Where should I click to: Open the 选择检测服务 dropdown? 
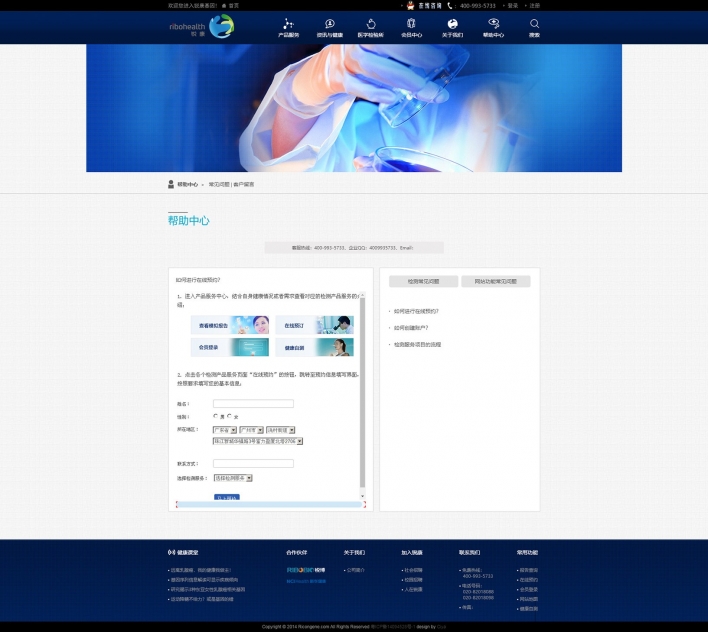point(233,478)
